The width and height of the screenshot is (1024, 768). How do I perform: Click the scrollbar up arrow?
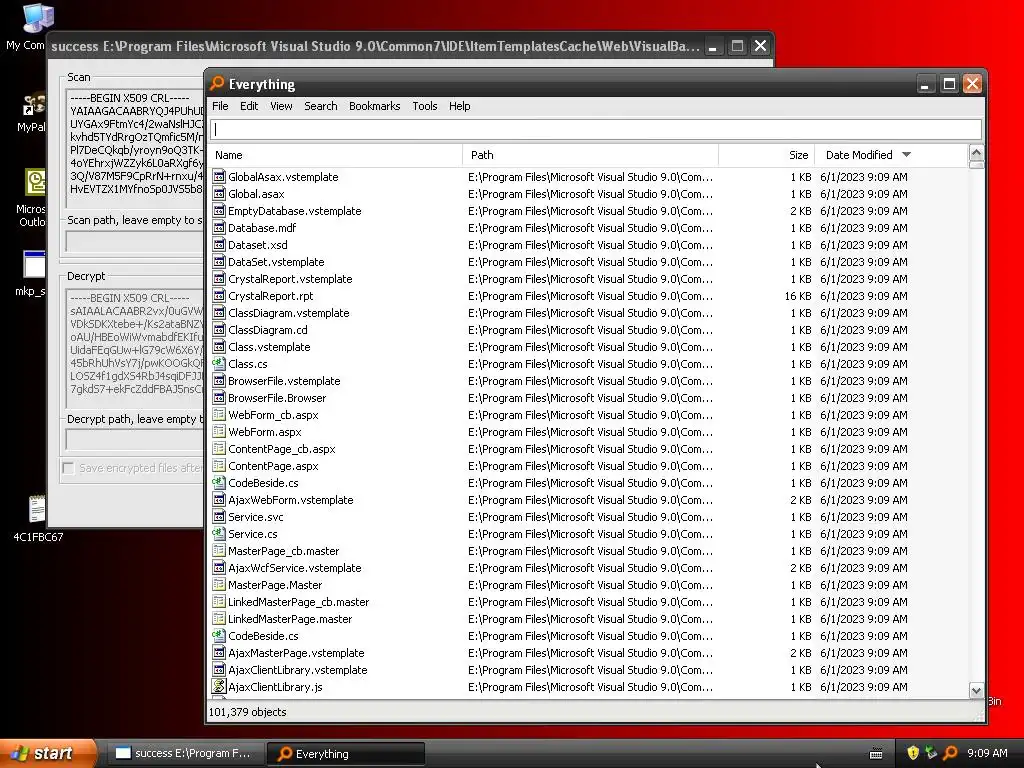point(976,153)
